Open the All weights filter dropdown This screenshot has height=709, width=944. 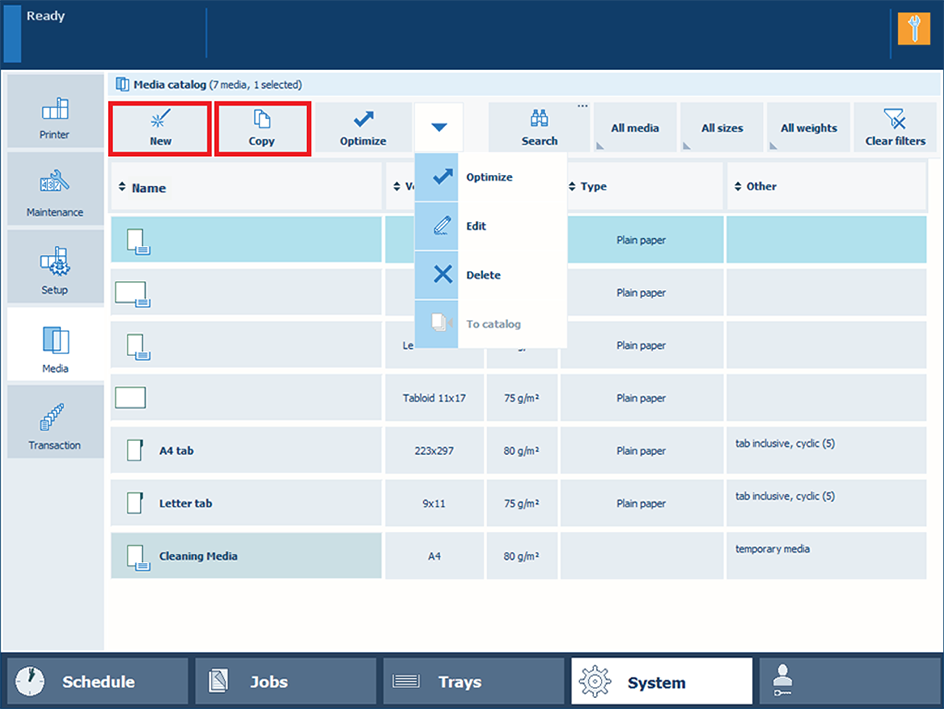808,128
